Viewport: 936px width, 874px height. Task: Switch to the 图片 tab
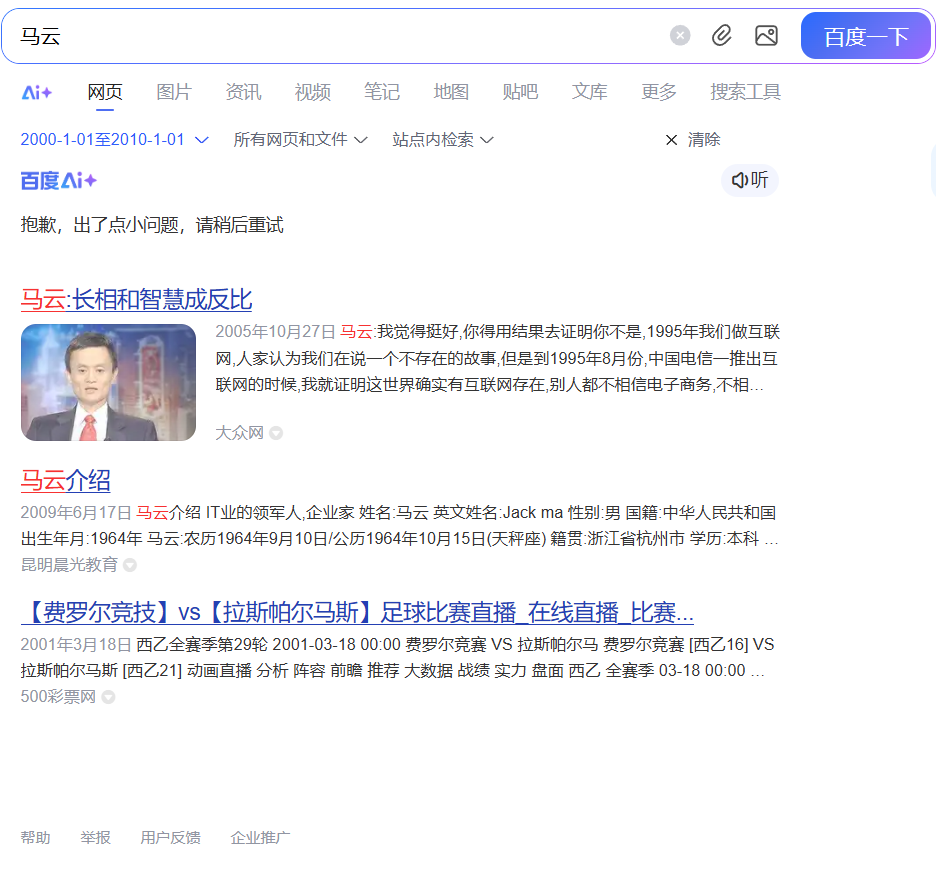174,92
